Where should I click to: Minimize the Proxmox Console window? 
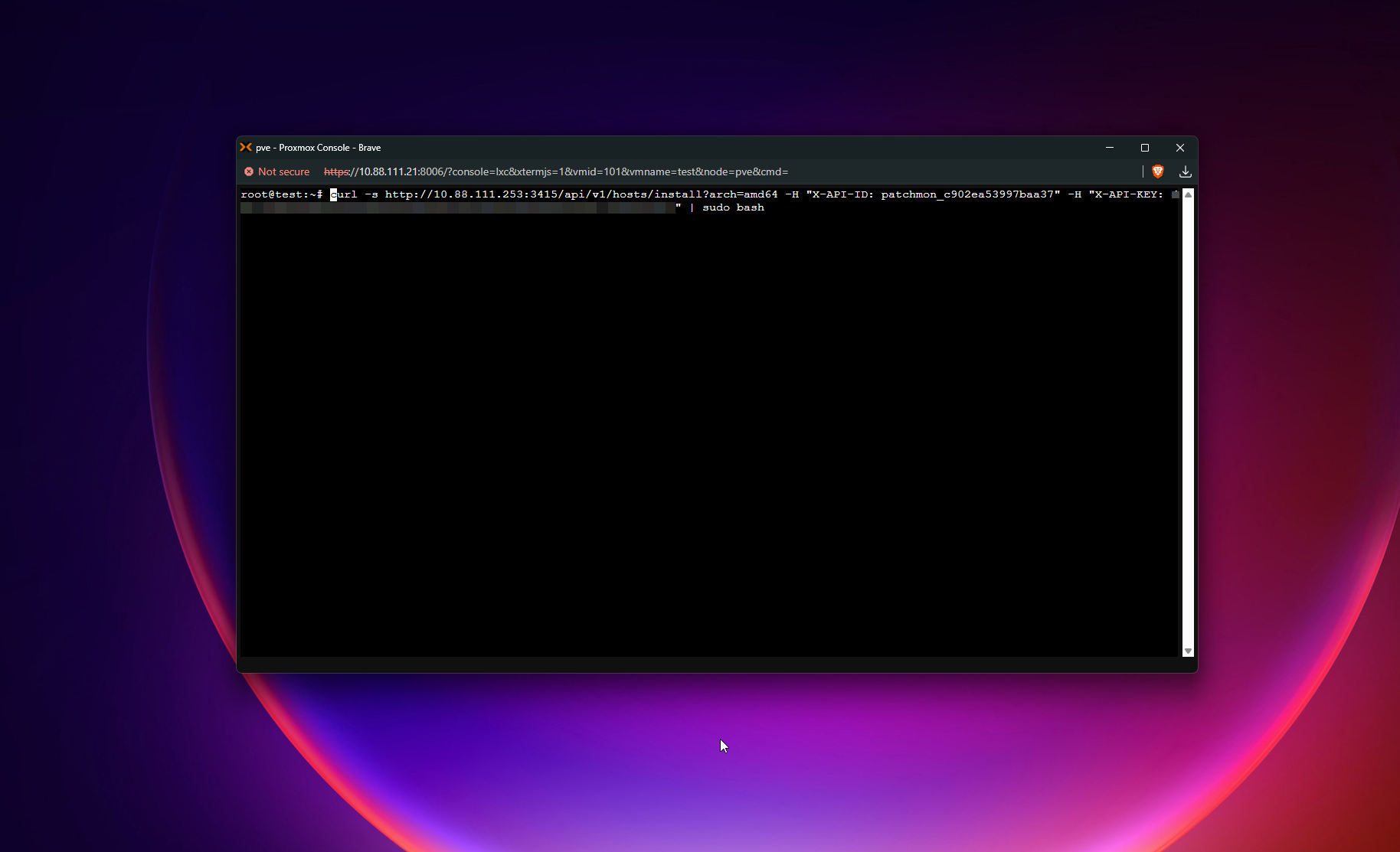[1109, 148]
